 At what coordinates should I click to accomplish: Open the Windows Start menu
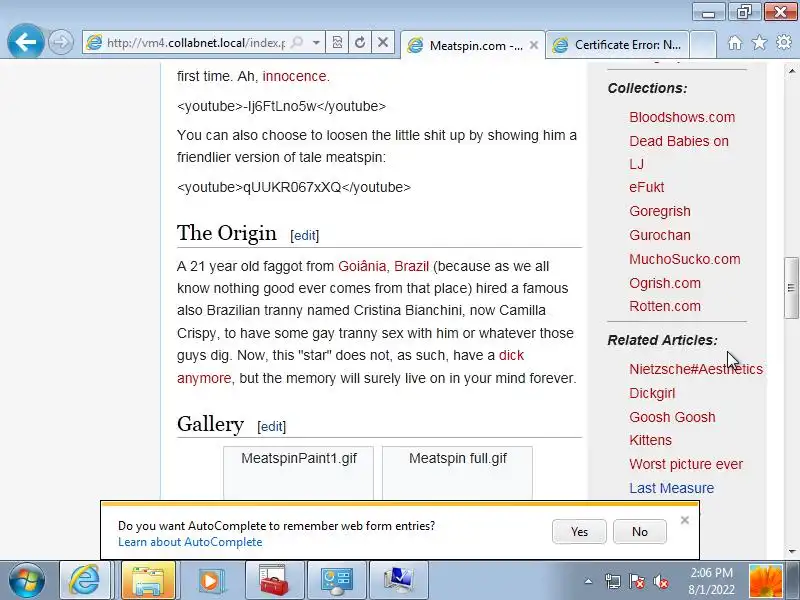tap(27, 581)
